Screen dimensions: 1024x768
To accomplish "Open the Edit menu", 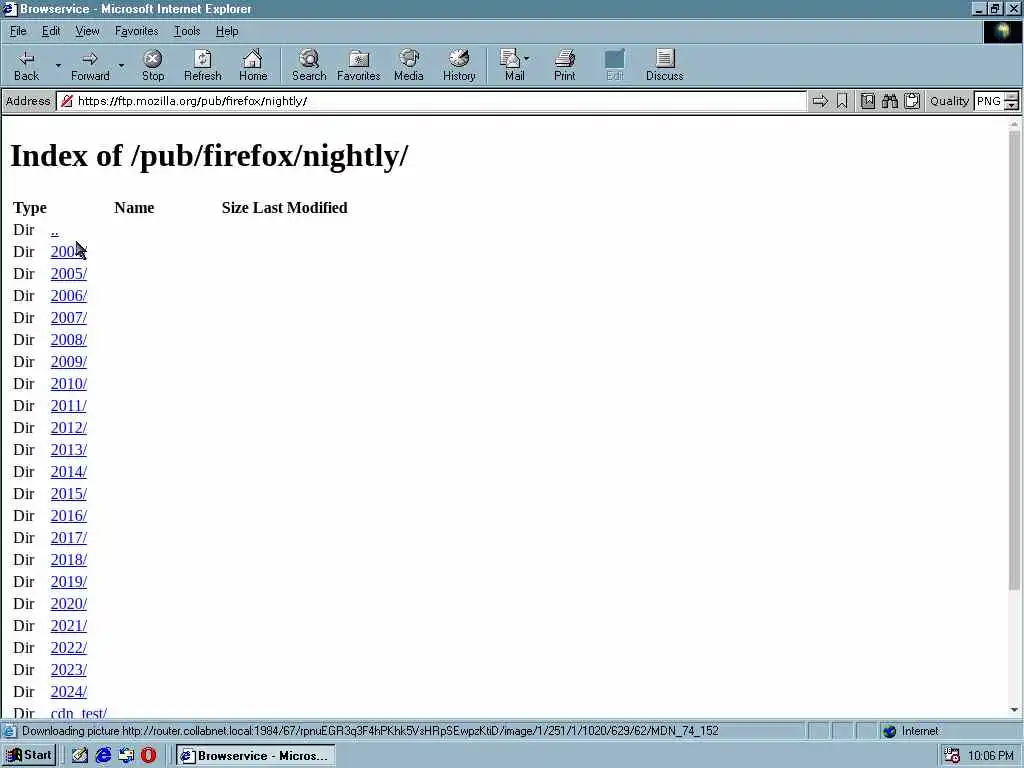I will tap(51, 31).
